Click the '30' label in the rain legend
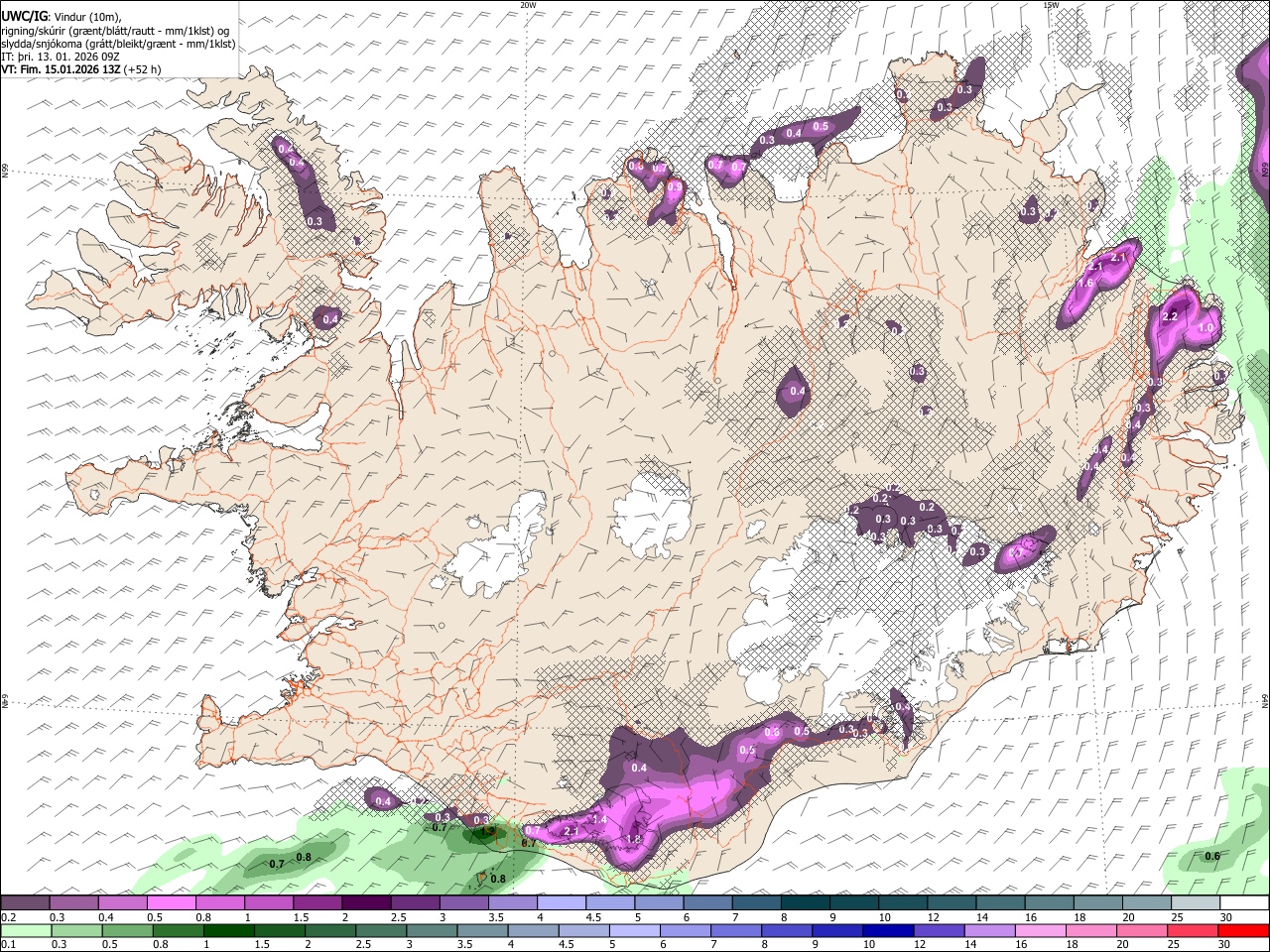This screenshot has height=952, width=1270. (1223, 944)
